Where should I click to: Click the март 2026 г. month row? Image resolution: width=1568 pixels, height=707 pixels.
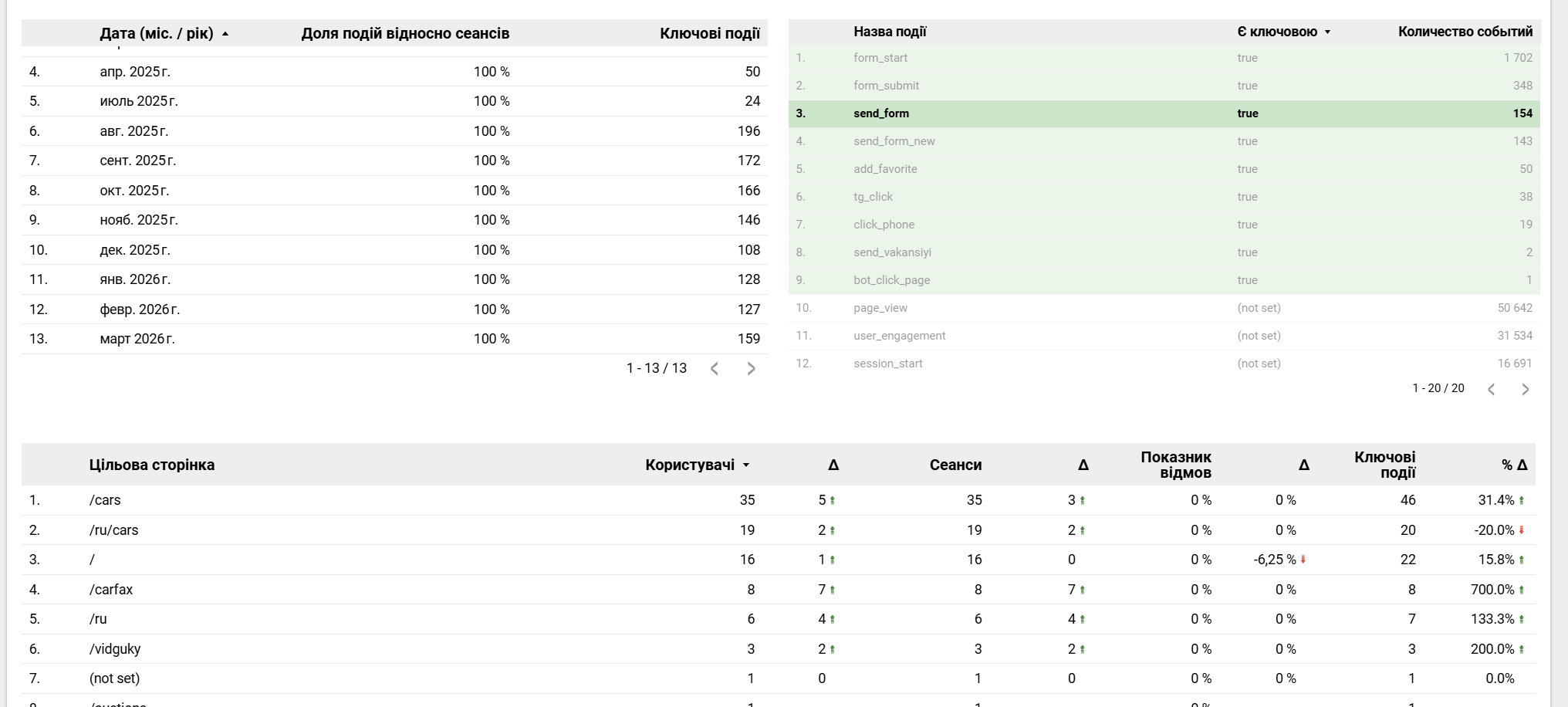tap(137, 339)
